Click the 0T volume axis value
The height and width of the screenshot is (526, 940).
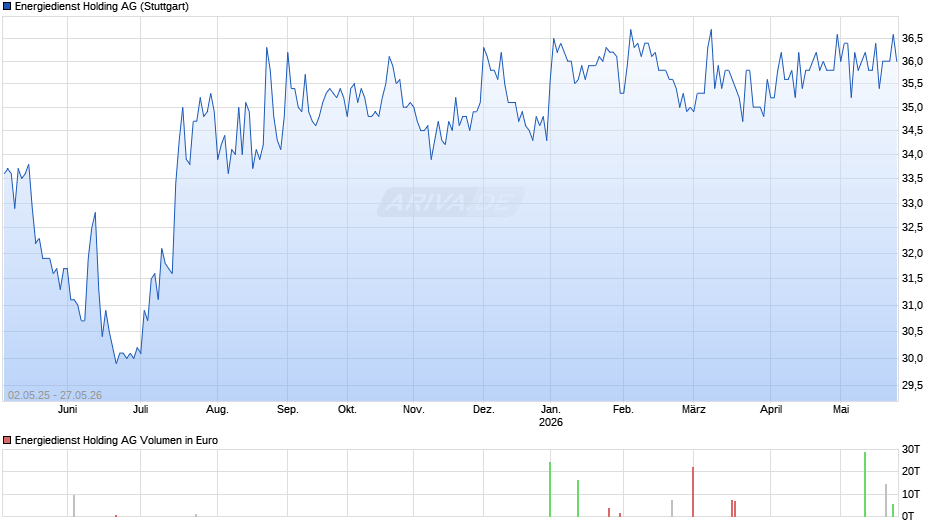908,516
